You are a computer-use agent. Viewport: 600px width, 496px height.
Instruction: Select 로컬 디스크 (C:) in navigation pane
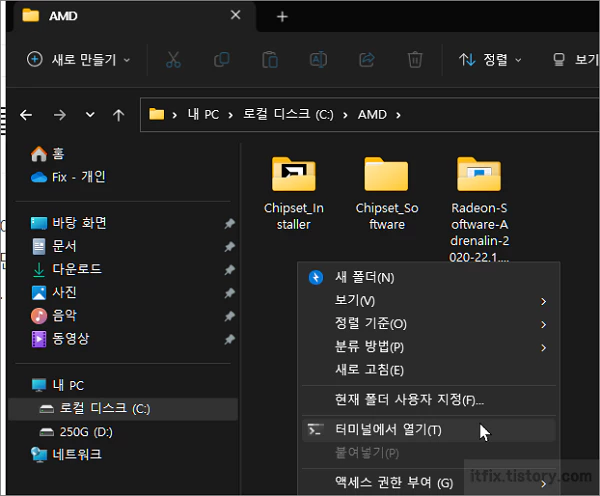122,409
